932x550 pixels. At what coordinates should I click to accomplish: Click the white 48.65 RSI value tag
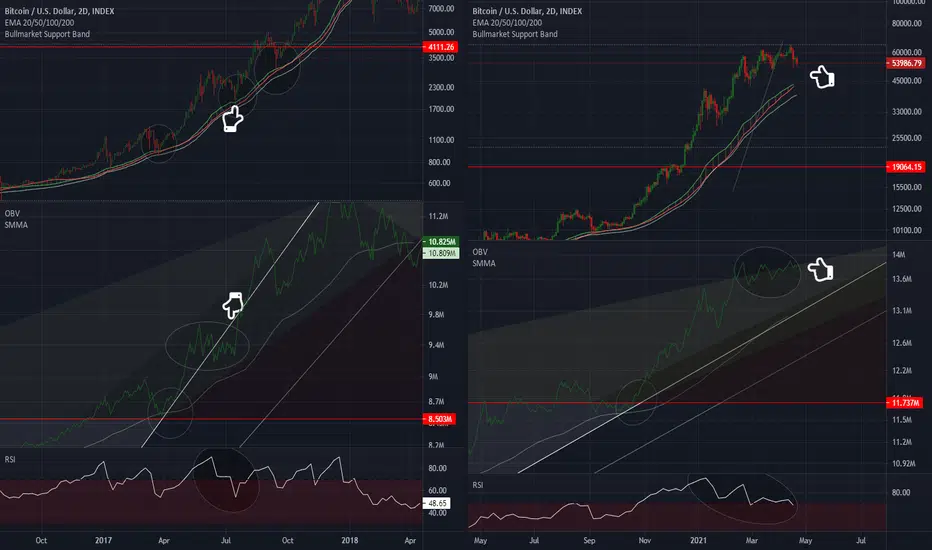pos(437,503)
